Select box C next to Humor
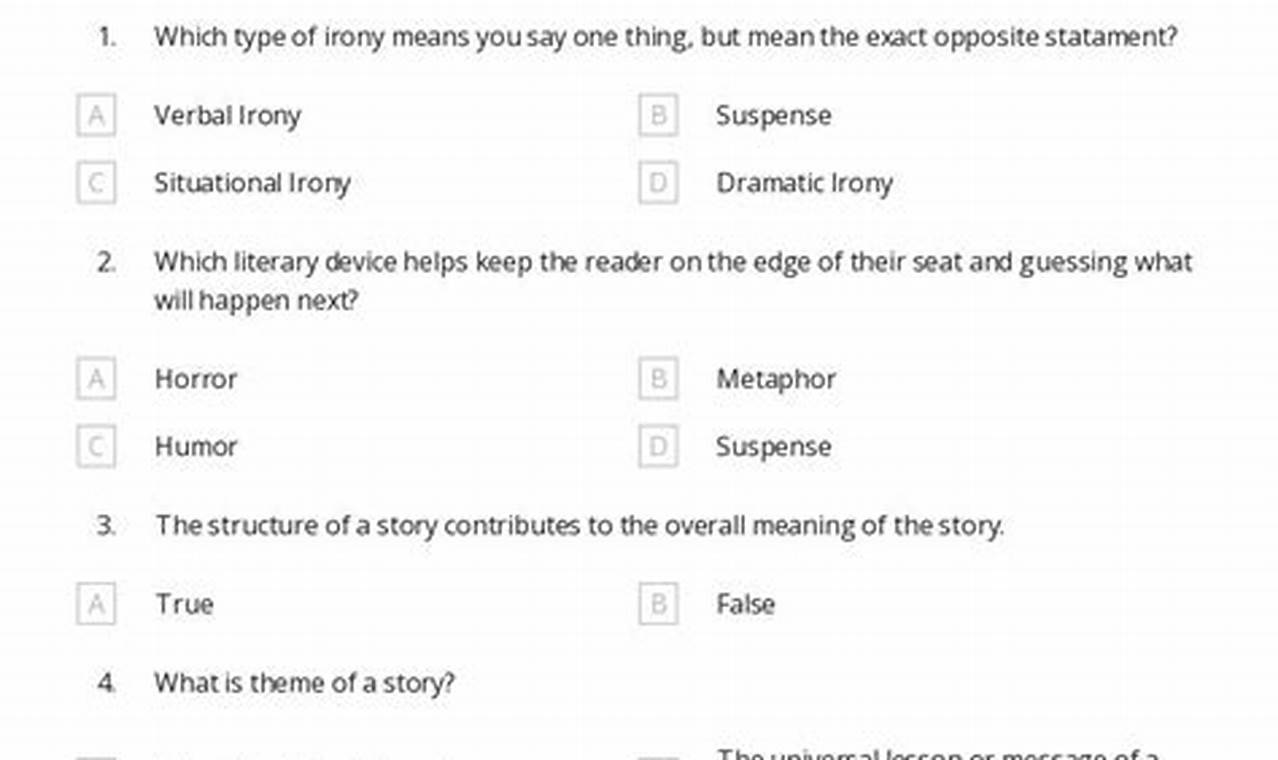This screenshot has width=1278, height=760. pyautogui.click(x=96, y=446)
